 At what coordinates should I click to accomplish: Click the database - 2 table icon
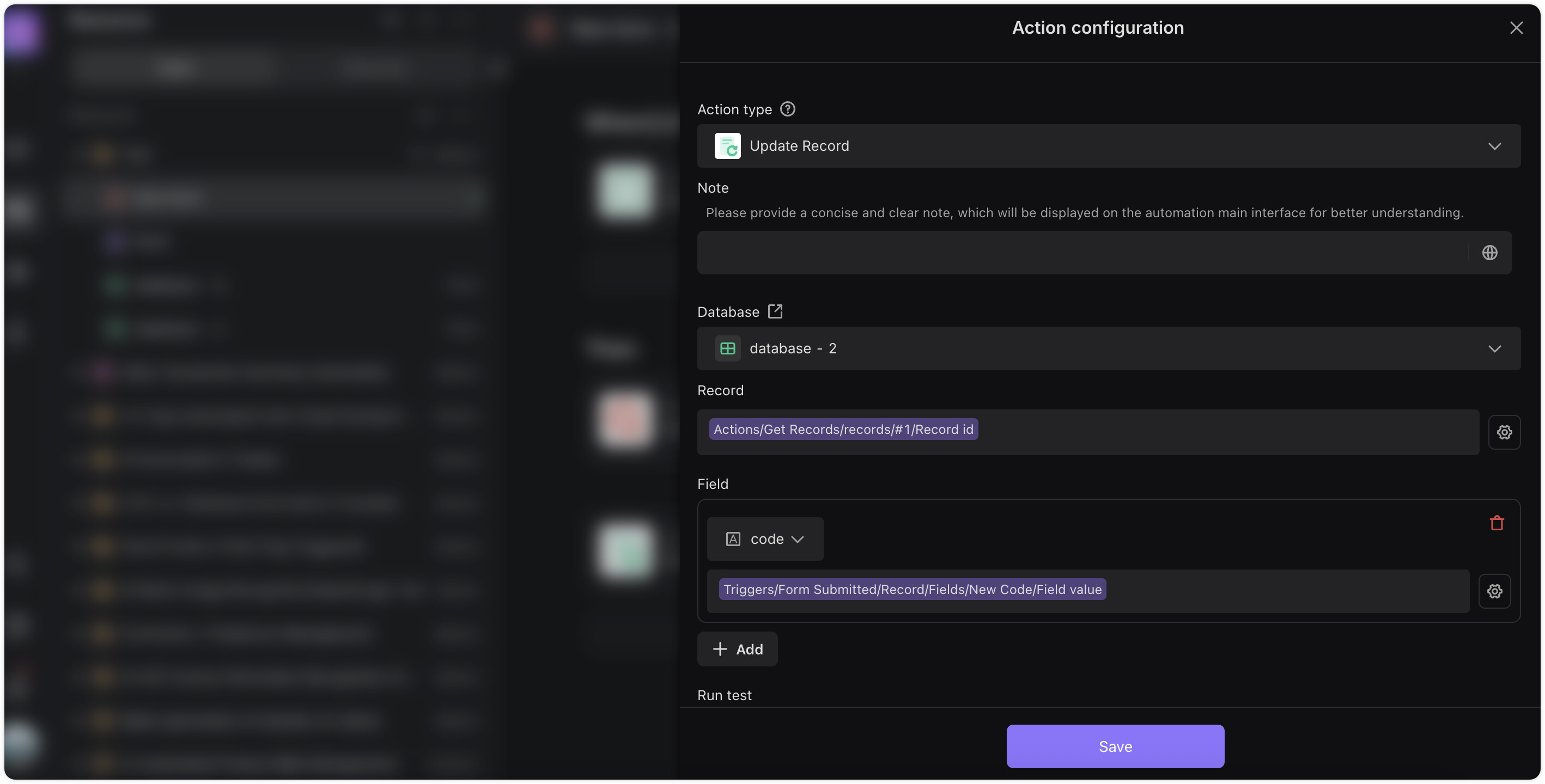pyautogui.click(x=727, y=348)
